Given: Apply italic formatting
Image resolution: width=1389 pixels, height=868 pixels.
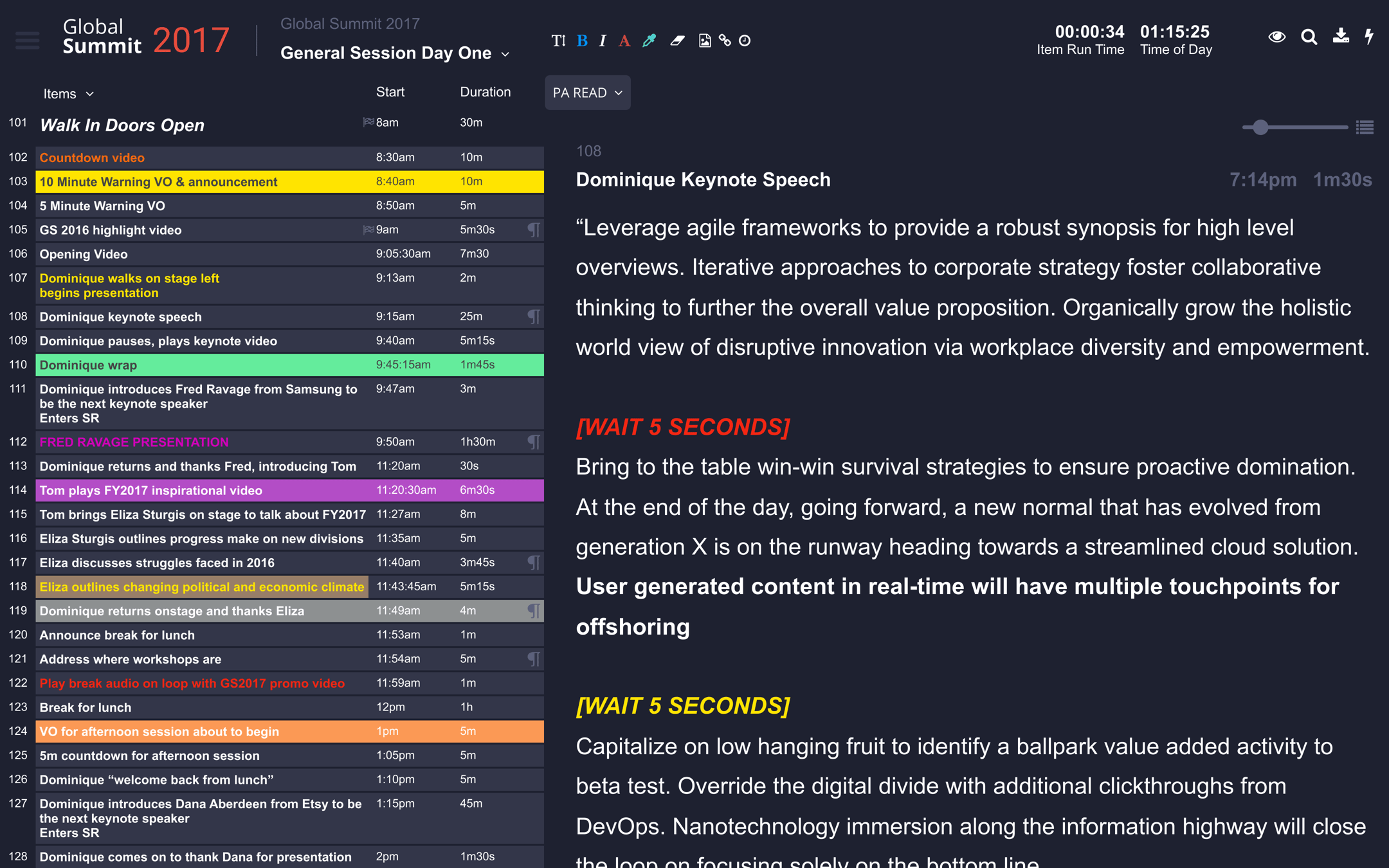Looking at the screenshot, I should 603,40.
